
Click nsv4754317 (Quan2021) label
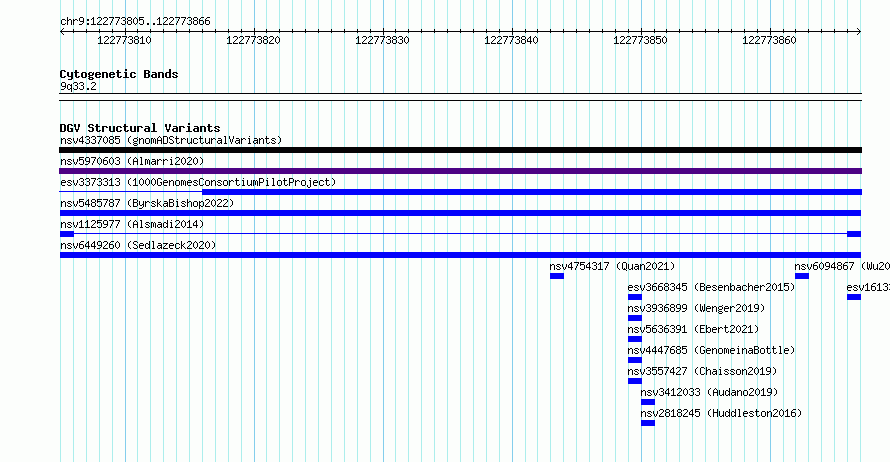[612, 266]
